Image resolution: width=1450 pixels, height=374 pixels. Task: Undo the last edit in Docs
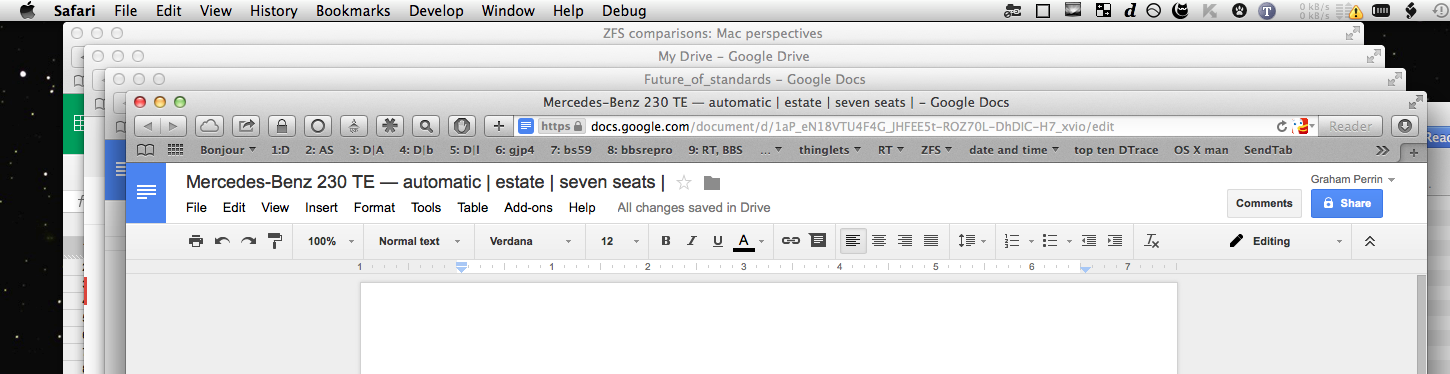(x=222, y=241)
